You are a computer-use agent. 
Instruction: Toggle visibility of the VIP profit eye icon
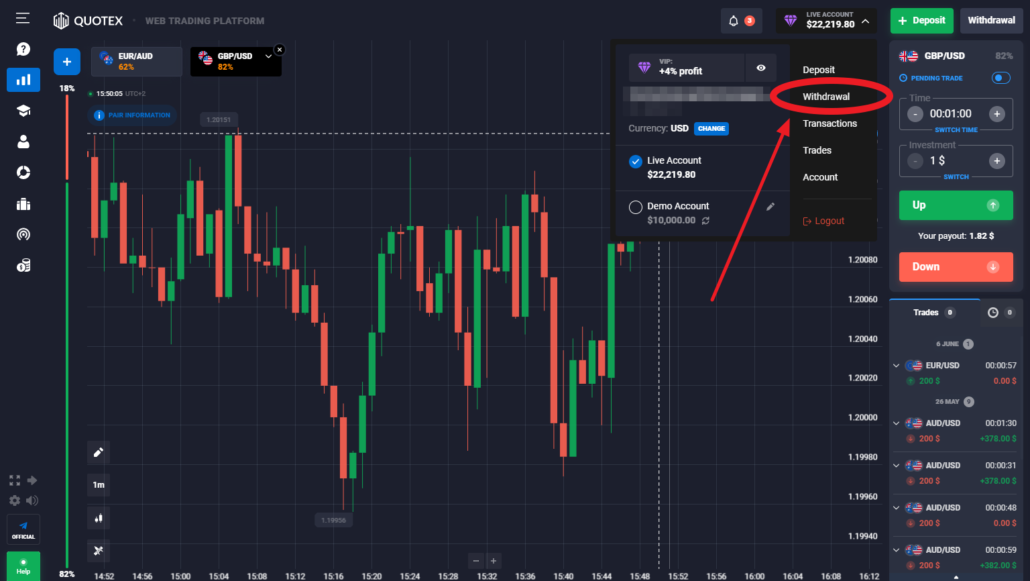click(x=761, y=68)
